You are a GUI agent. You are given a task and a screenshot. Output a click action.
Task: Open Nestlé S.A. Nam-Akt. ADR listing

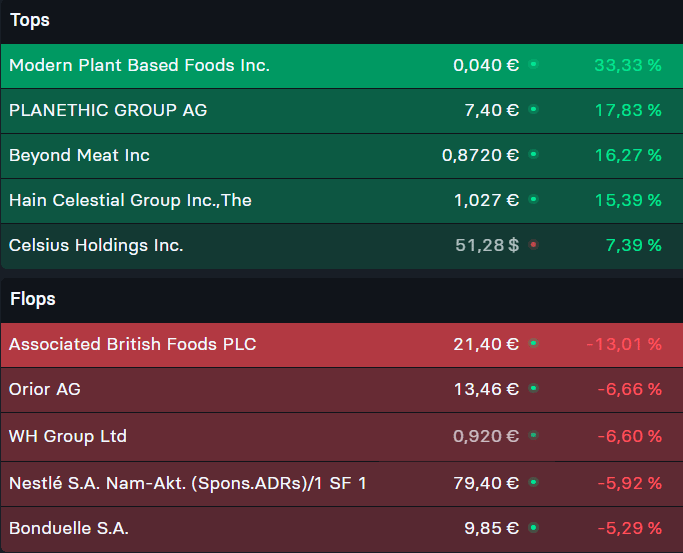tap(188, 483)
